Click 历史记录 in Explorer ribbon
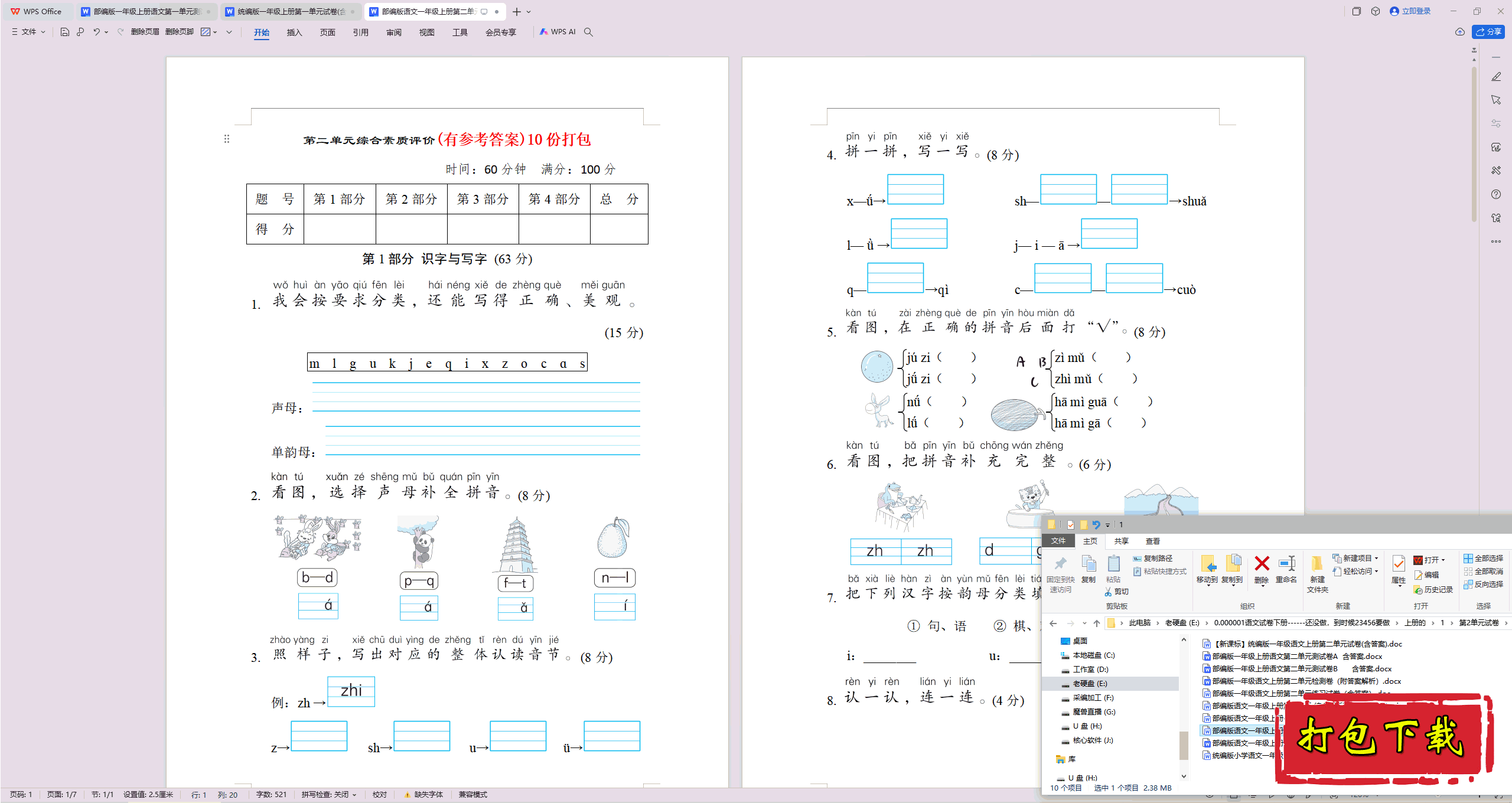1512x803 pixels. tap(1433, 589)
